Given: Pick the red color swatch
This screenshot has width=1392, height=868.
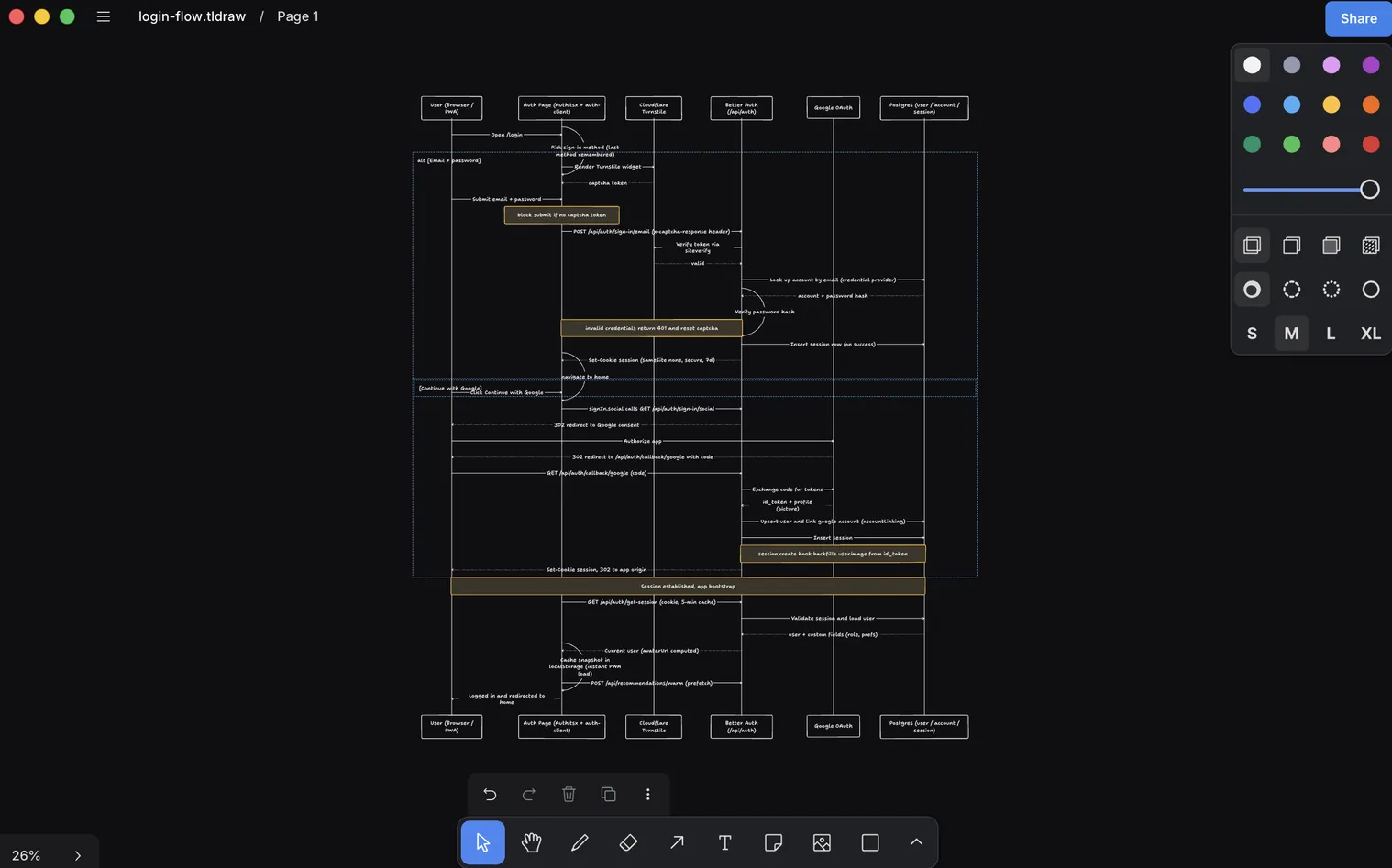Looking at the screenshot, I should coord(1371,144).
